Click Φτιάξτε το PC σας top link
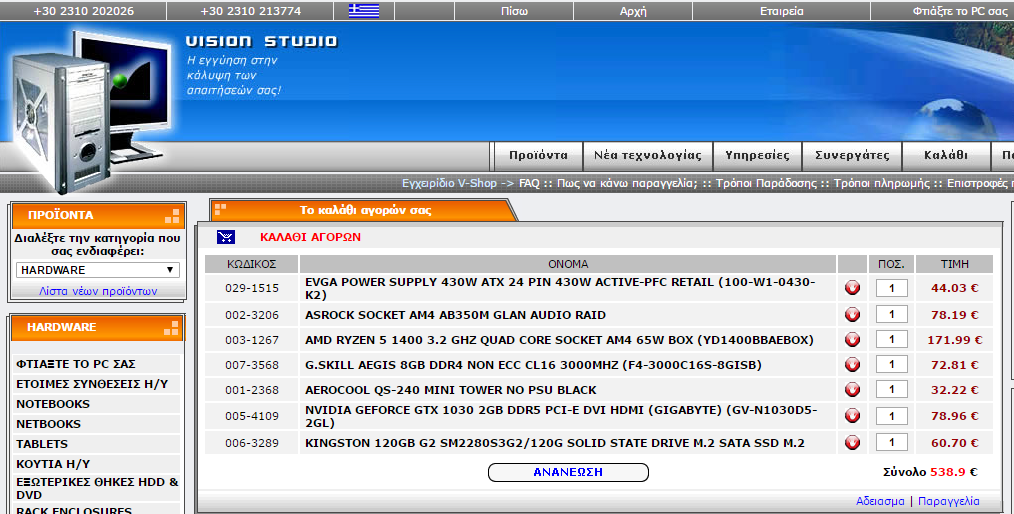This screenshot has width=1014, height=514. pyautogui.click(x=960, y=11)
